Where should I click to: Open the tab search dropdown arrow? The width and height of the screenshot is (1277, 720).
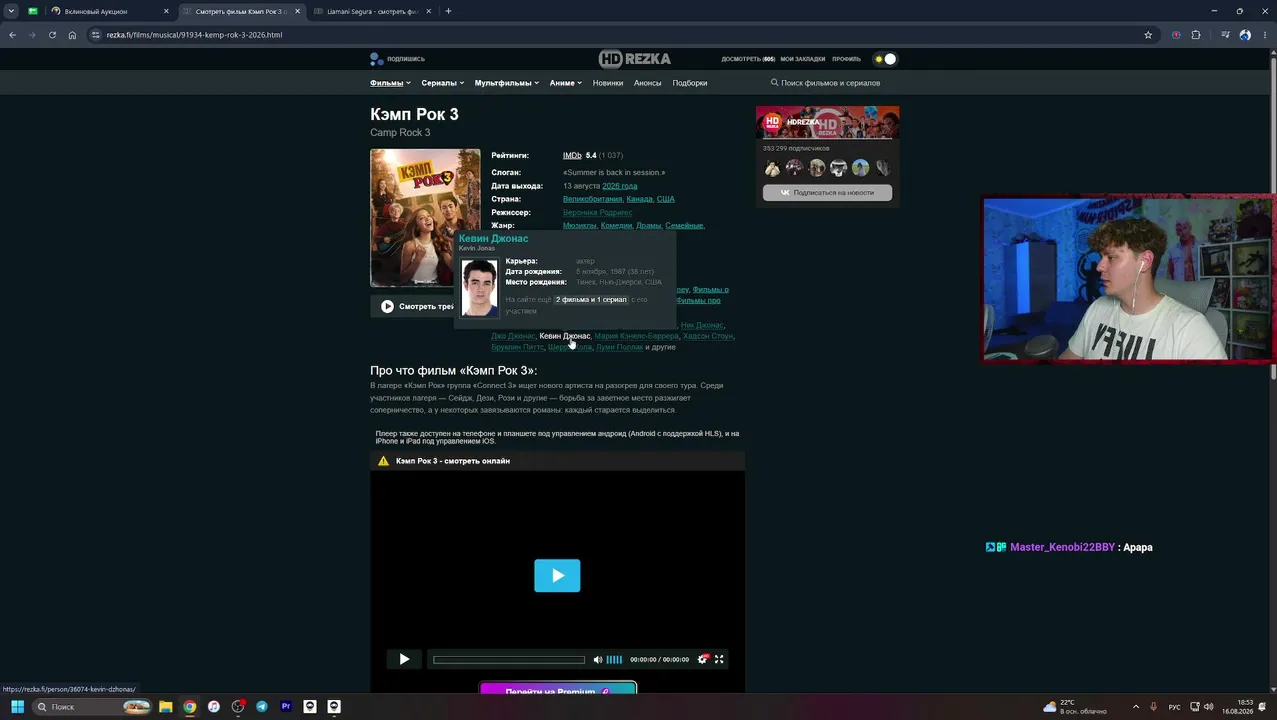(x=11, y=11)
